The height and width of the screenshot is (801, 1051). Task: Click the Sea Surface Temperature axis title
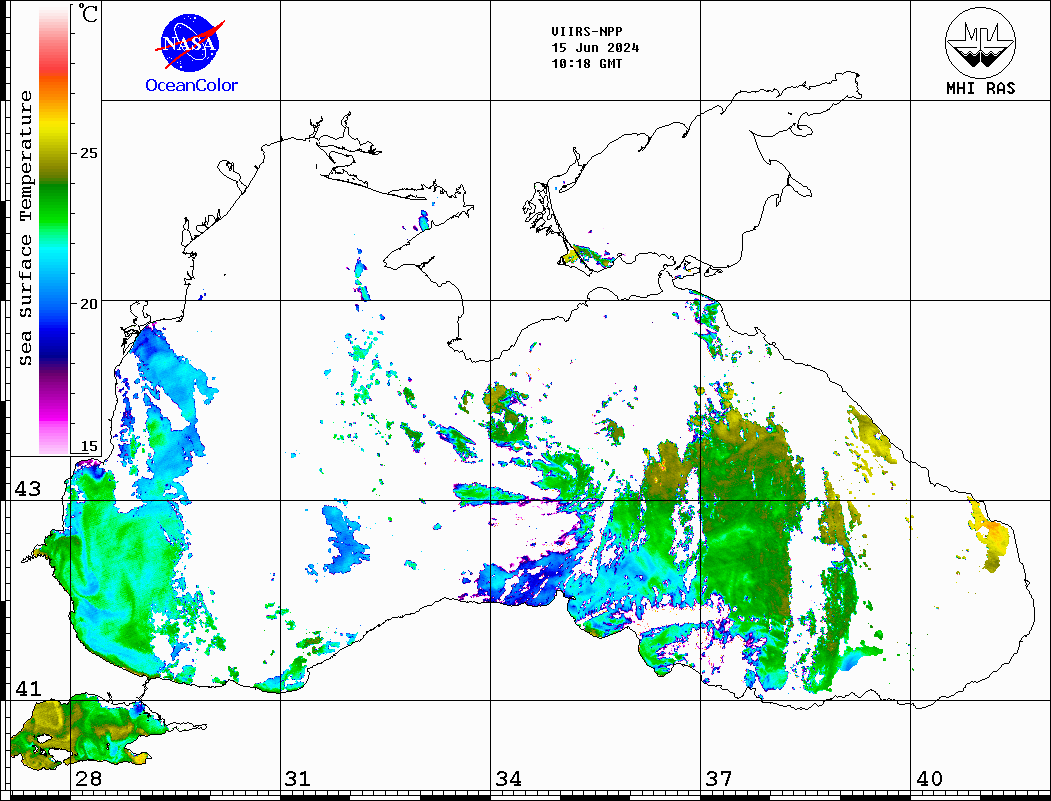coord(25,228)
